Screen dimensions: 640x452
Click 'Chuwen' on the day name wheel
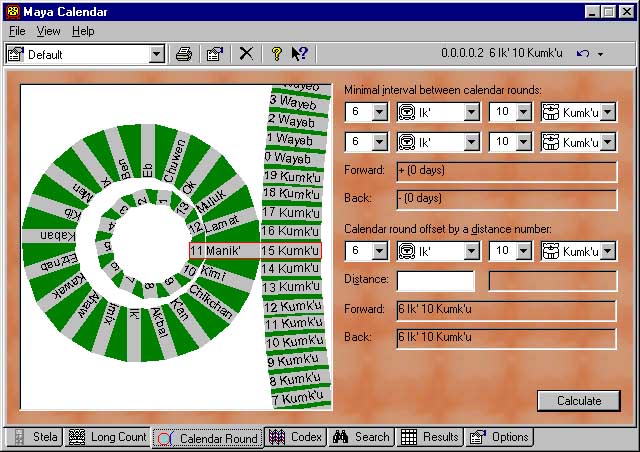click(174, 160)
